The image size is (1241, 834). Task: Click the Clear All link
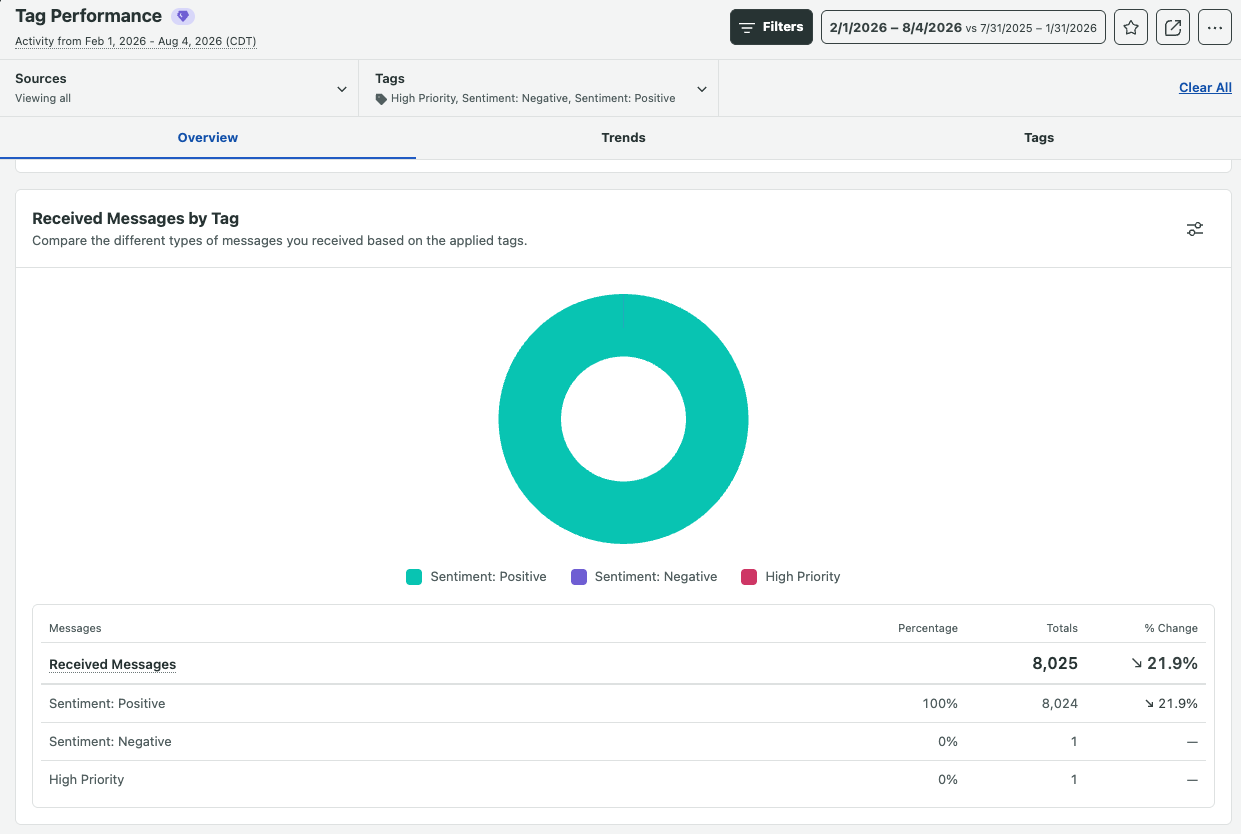[1205, 88]
